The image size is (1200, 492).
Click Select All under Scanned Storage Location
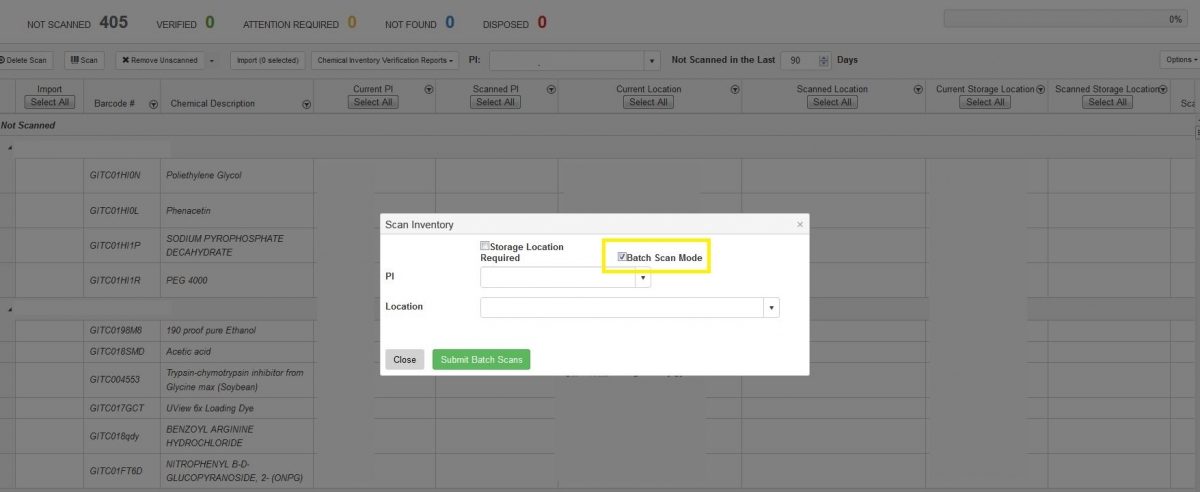click(x=1107, y=102)
